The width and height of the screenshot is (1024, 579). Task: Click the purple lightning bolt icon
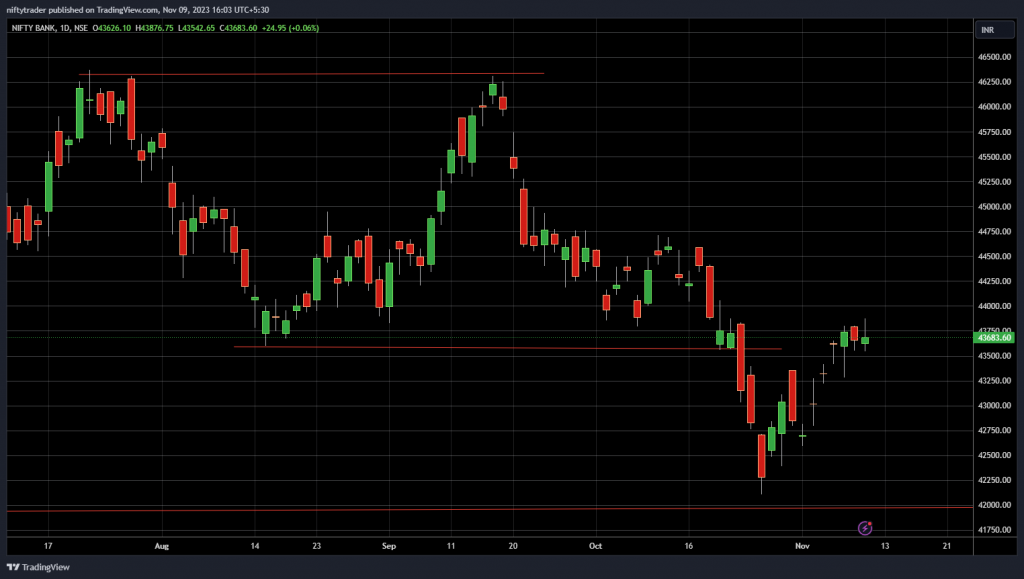click(865, 527)
